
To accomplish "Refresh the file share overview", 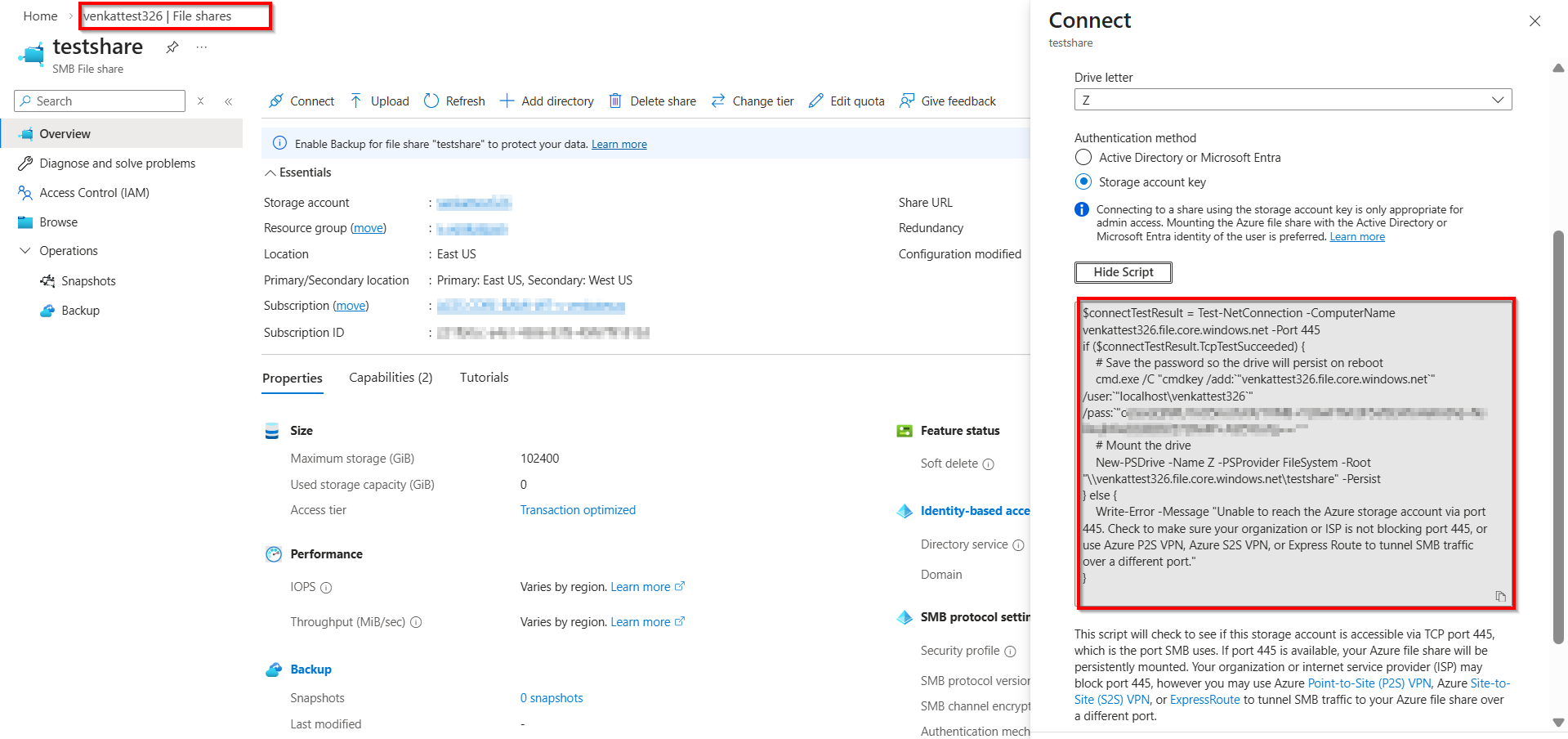I will (454, 101).
